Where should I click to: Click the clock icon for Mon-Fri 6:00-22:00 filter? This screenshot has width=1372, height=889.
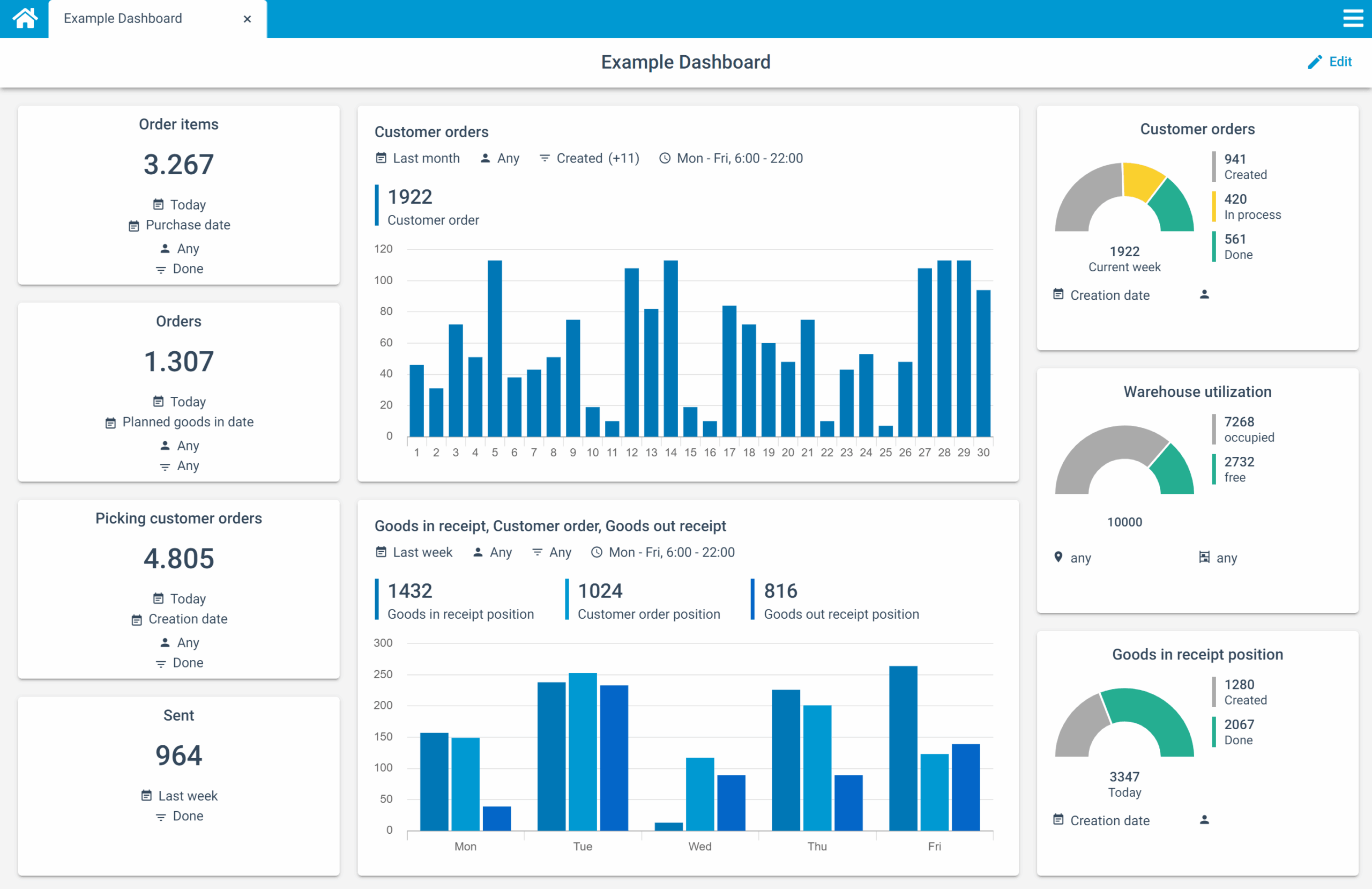(x=664, y=158)
